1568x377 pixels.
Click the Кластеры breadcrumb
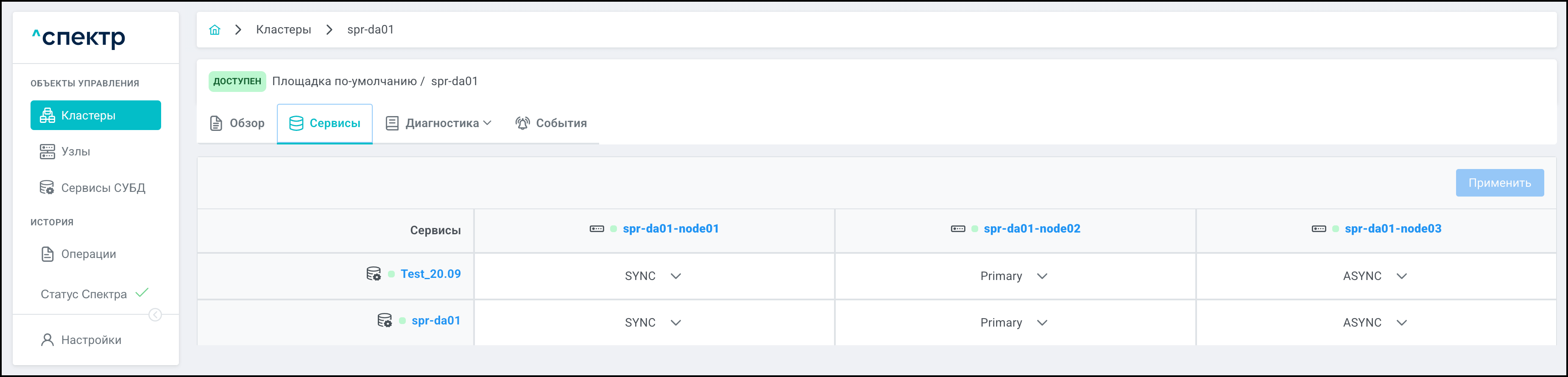pos(283,30)
